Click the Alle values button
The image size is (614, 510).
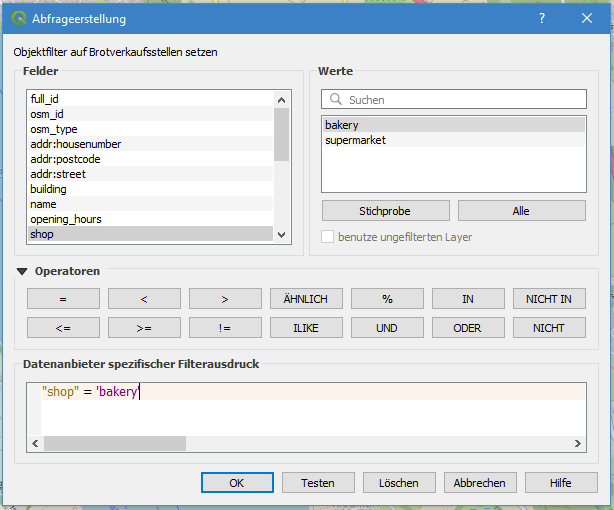pyautogui.click(x=521, y=211)
